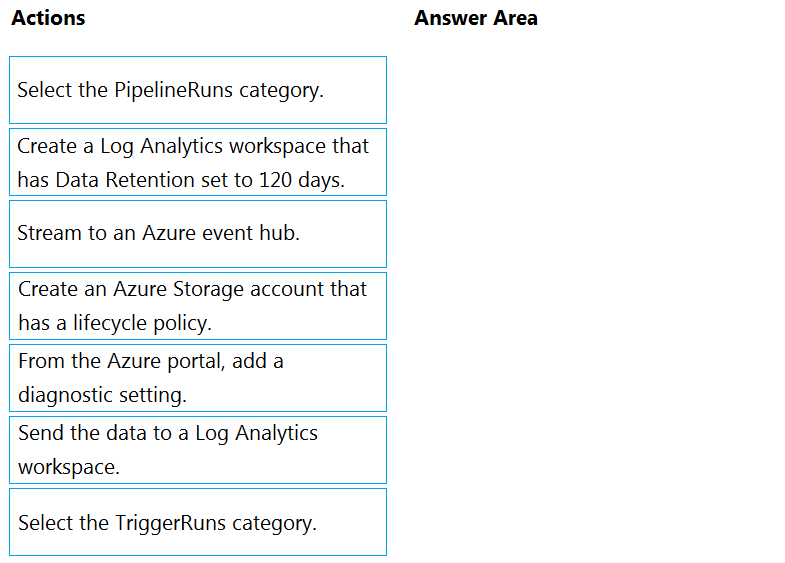The image size is (785, 563).
Task: Click the word TriggerRuns in the last action
Action: tap(171, 523)
